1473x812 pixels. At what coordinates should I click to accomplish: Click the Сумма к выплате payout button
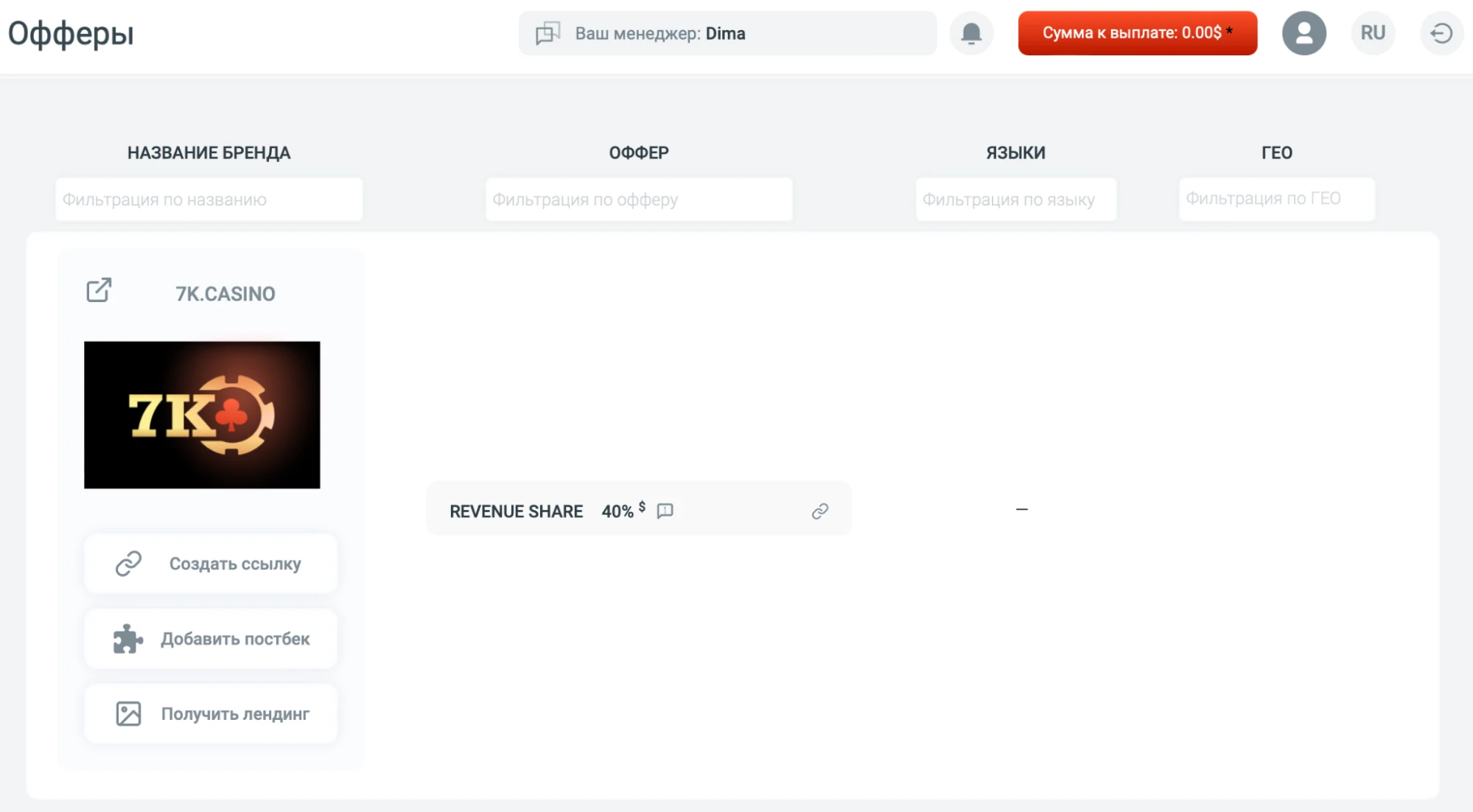tap(1138, 33)
